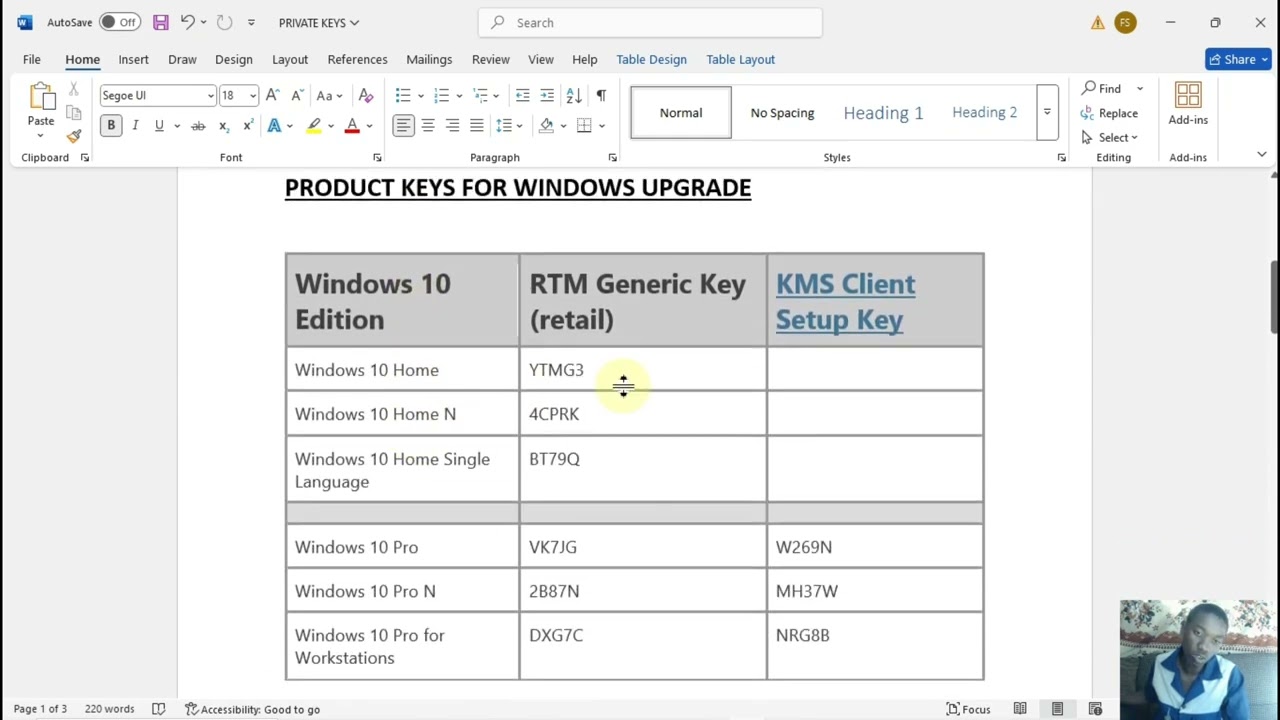Toggle Align Left

point(403,125)
